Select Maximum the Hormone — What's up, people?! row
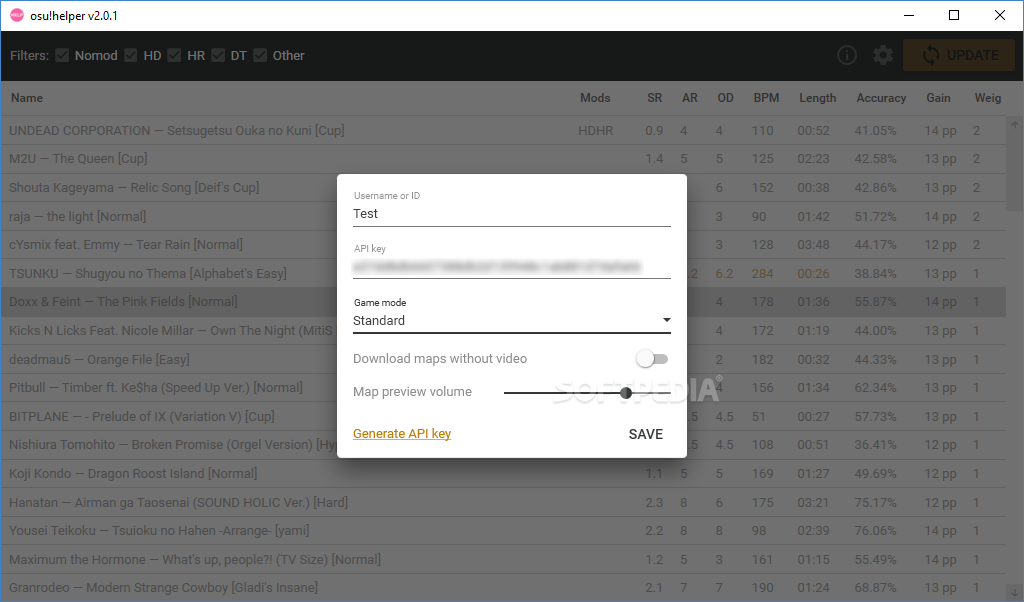The height and width of the screenshot is (602, 1024). 503,560
